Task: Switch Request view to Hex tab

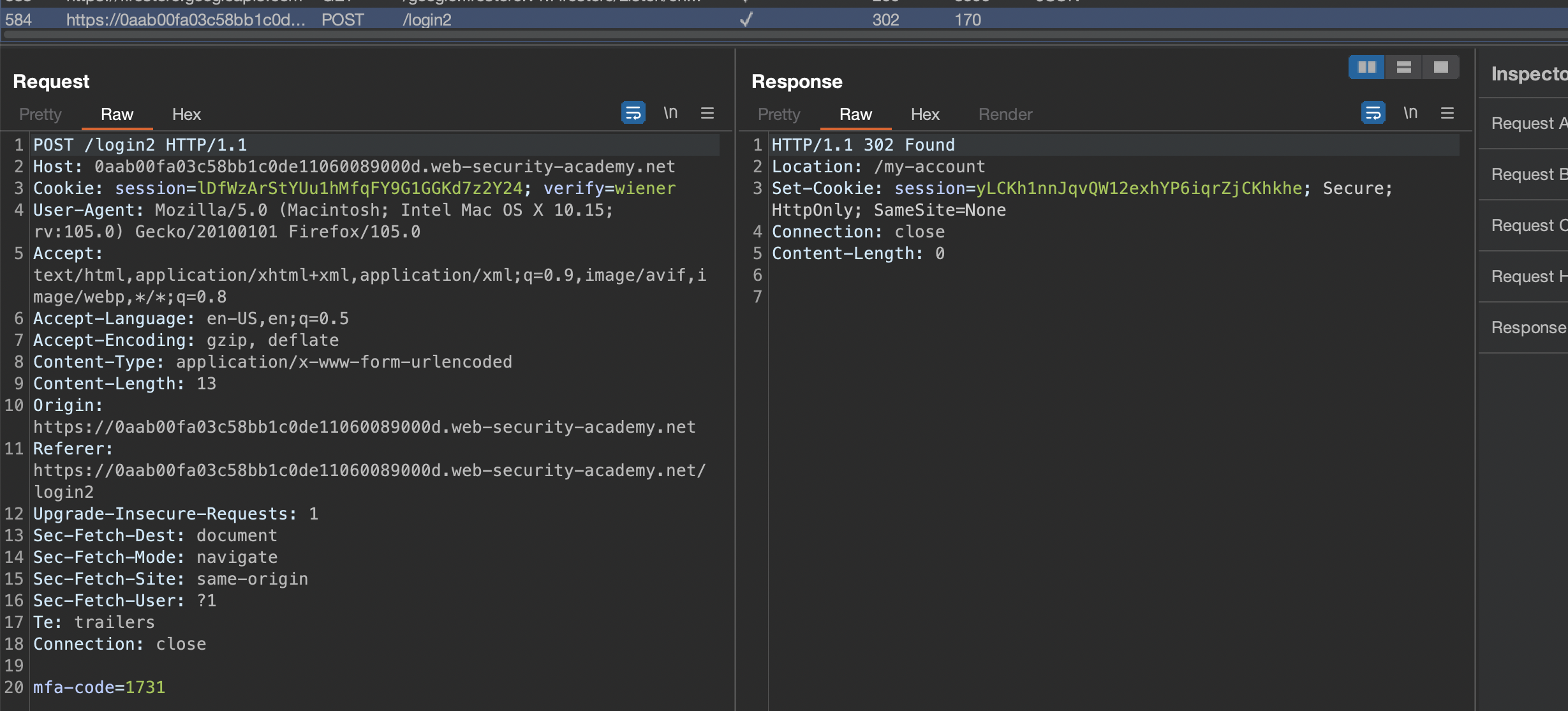Action: point(186,114)
